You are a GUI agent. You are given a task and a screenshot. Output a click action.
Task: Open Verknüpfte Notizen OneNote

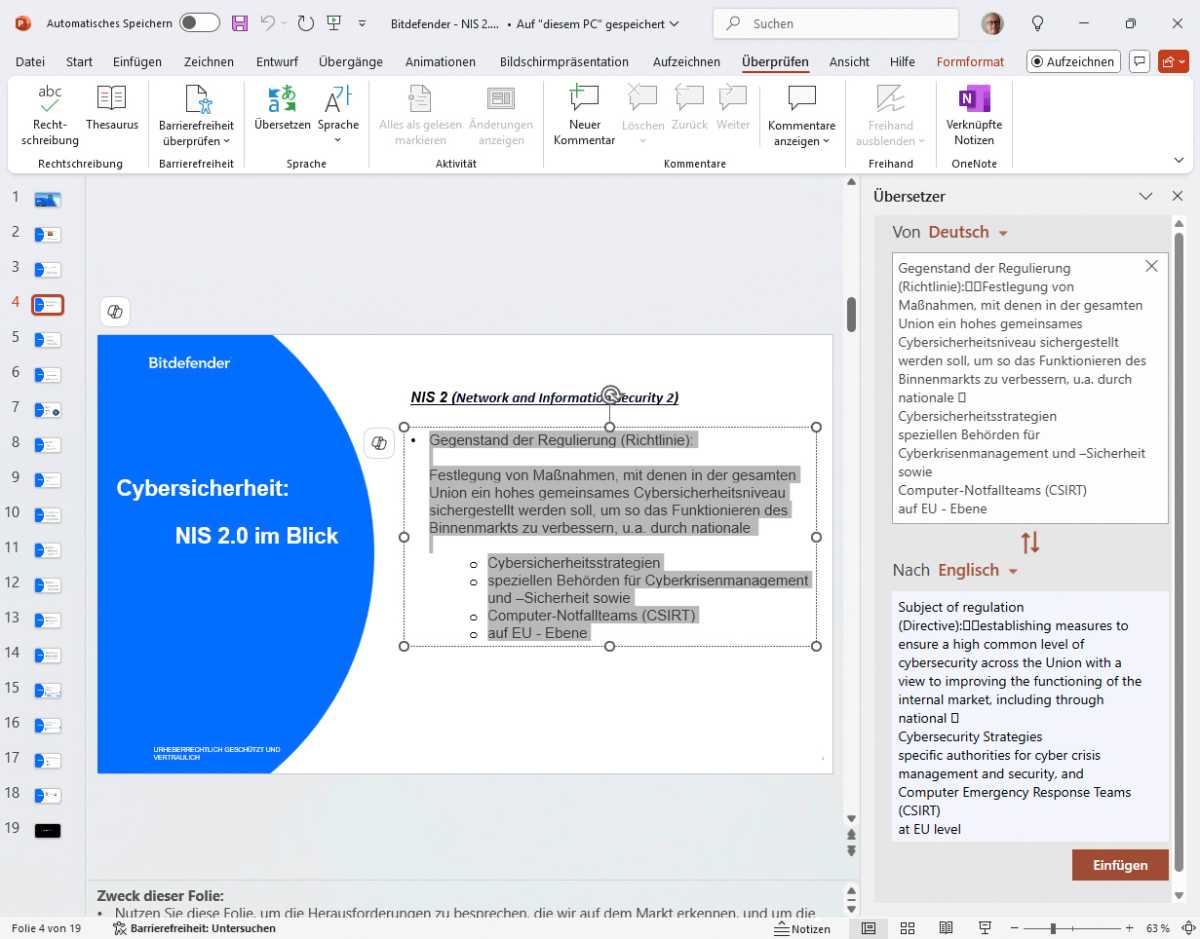[x=974, y=115]
